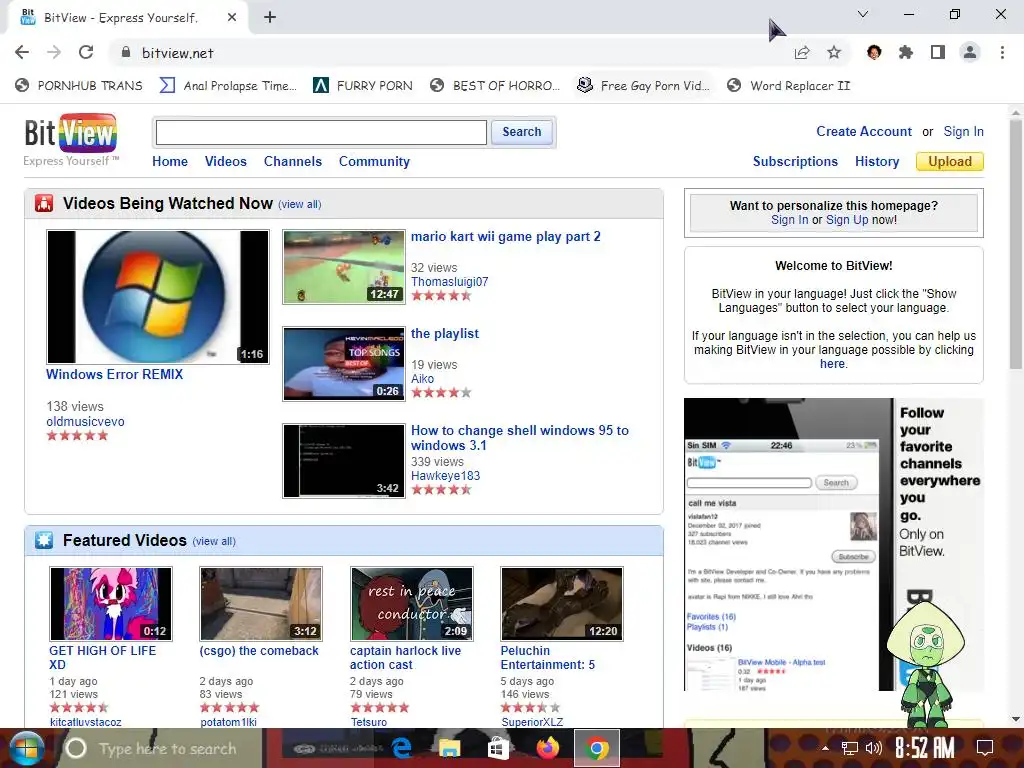Click uploader name Aiko
This screenshot has width=1024, height=768.
point(422,379)
